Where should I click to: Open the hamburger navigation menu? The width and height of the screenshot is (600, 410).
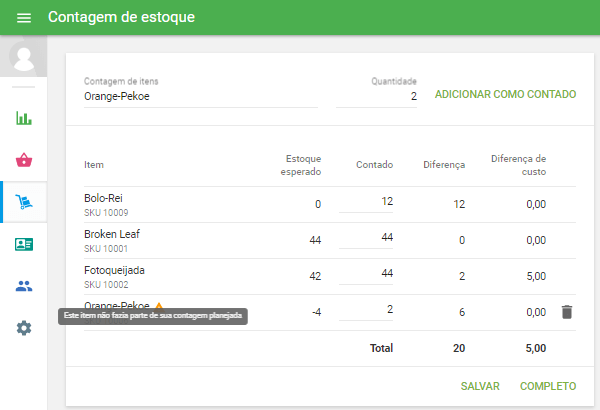24,18
